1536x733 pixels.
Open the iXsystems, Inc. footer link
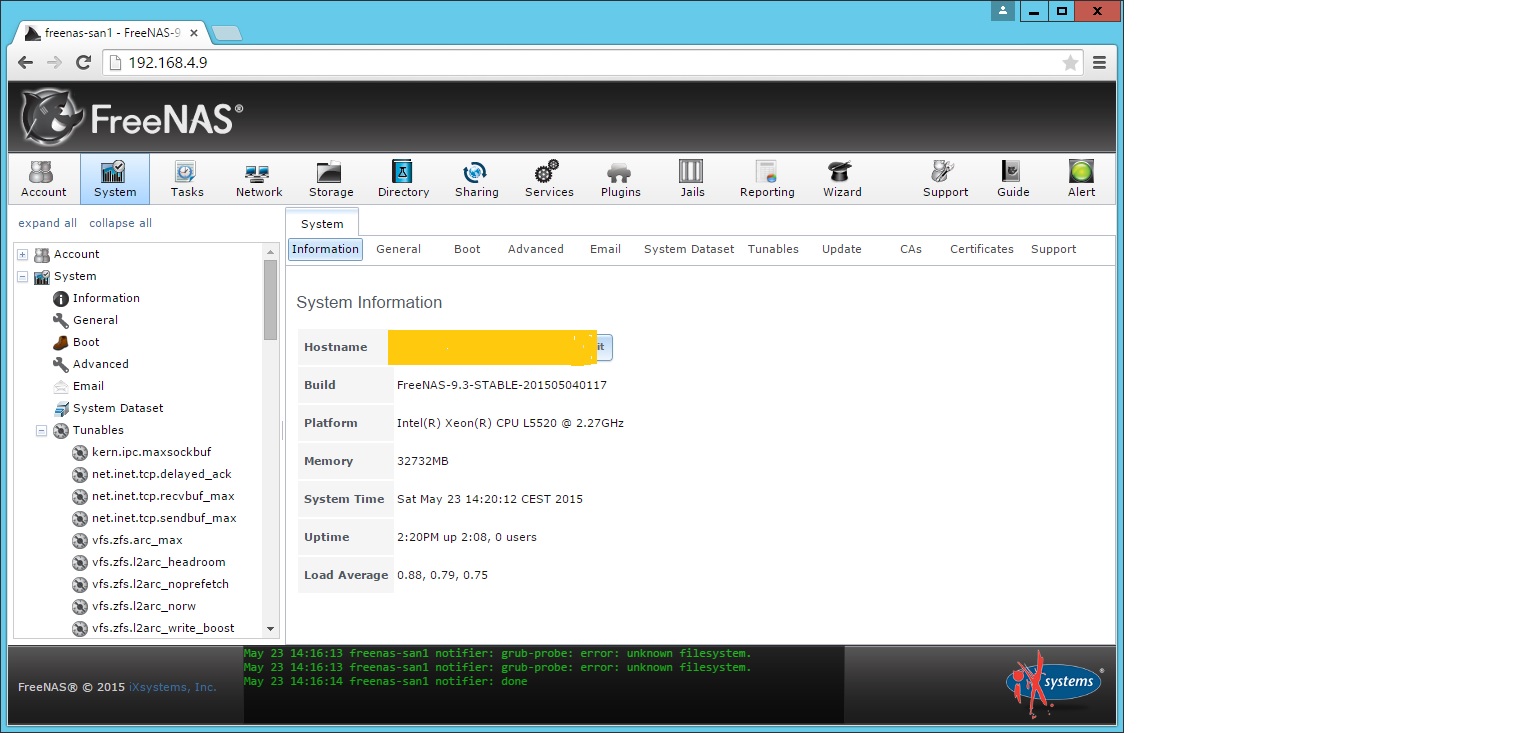point(173,687)
